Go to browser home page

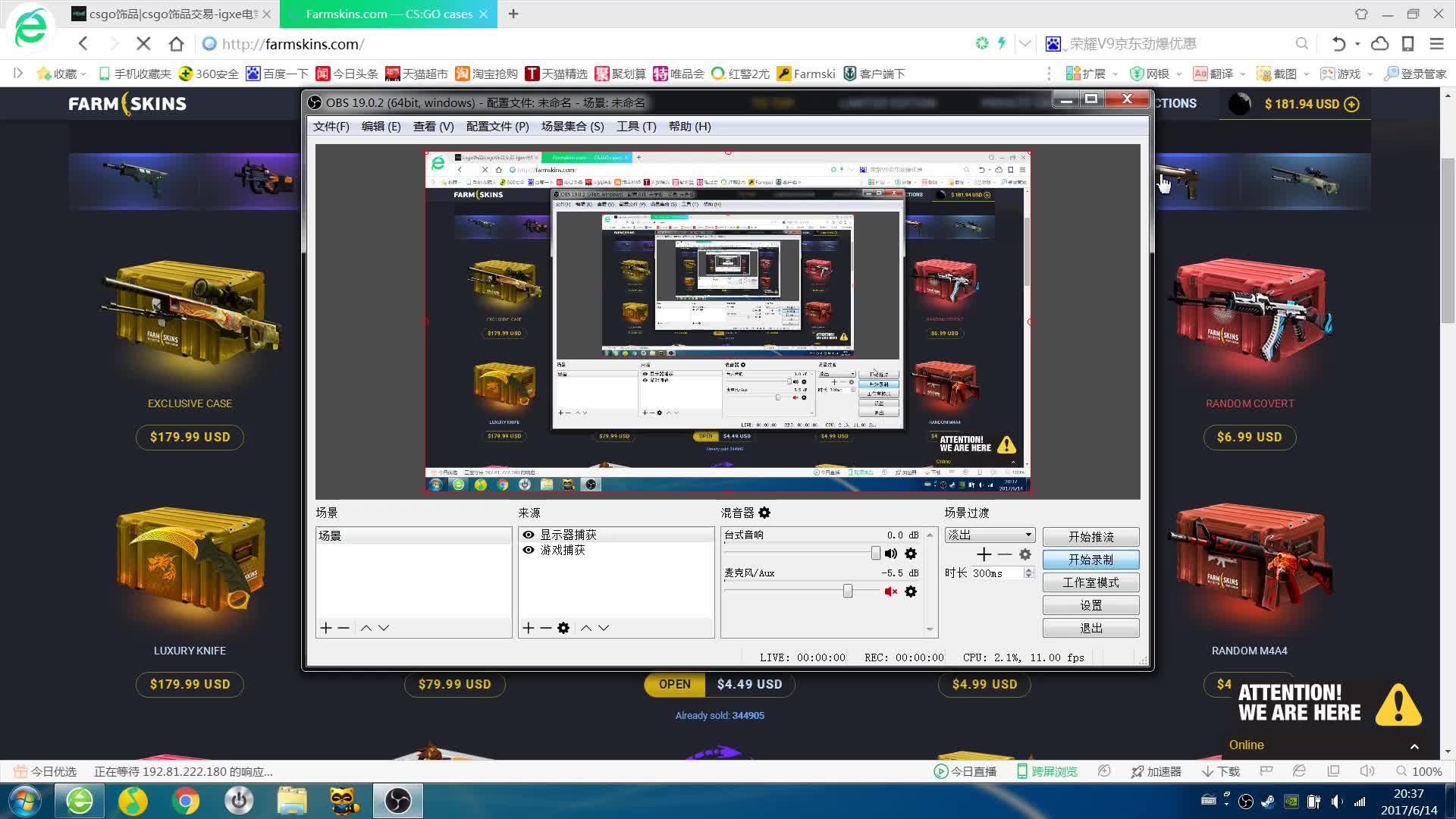click(x=176, y=43)
